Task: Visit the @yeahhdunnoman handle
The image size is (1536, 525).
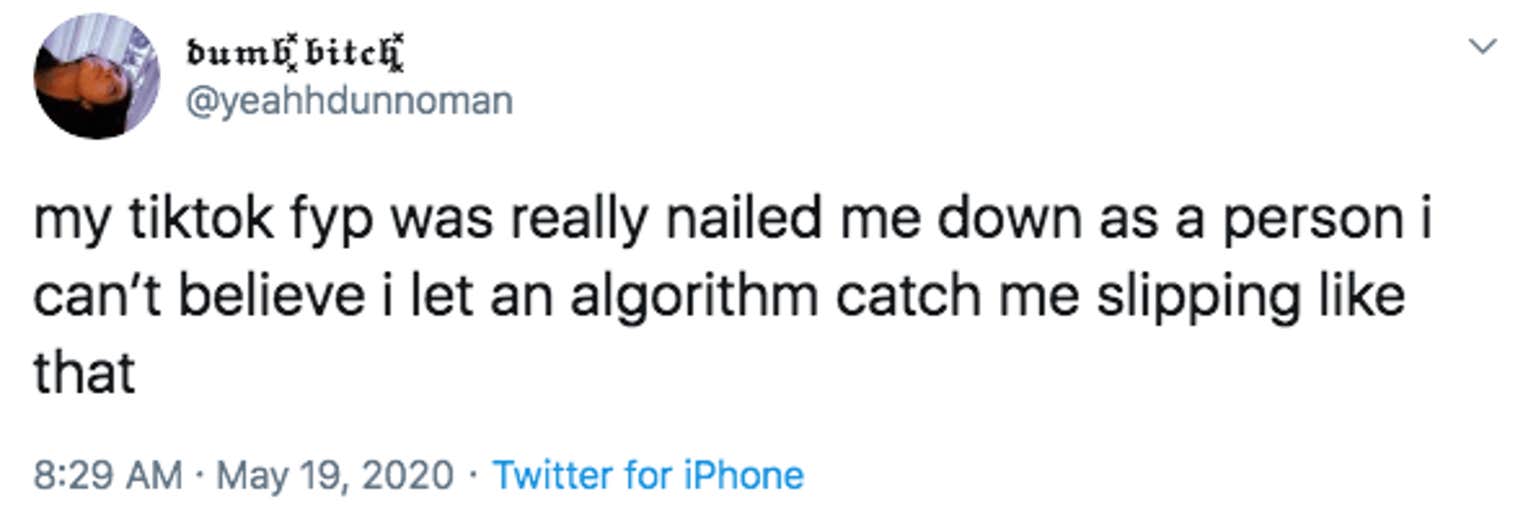Action: [x=349, y=100]
